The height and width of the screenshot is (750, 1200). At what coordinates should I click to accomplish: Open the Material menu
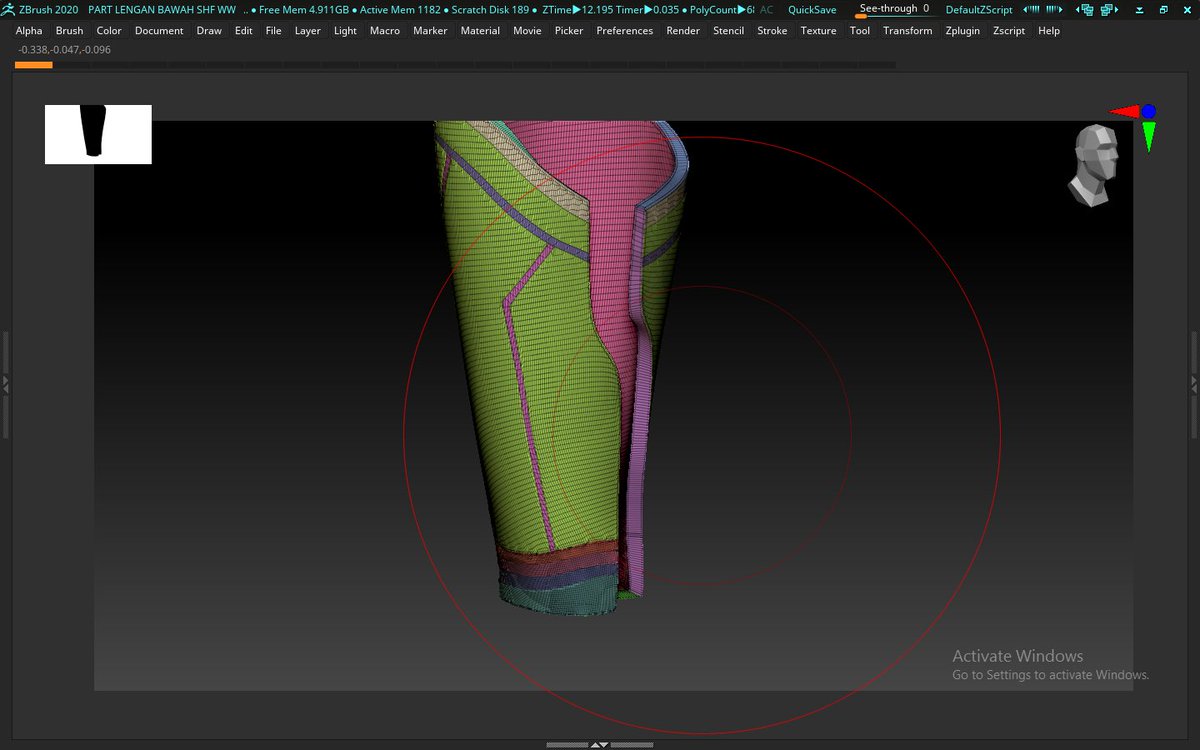pos(480,31)
